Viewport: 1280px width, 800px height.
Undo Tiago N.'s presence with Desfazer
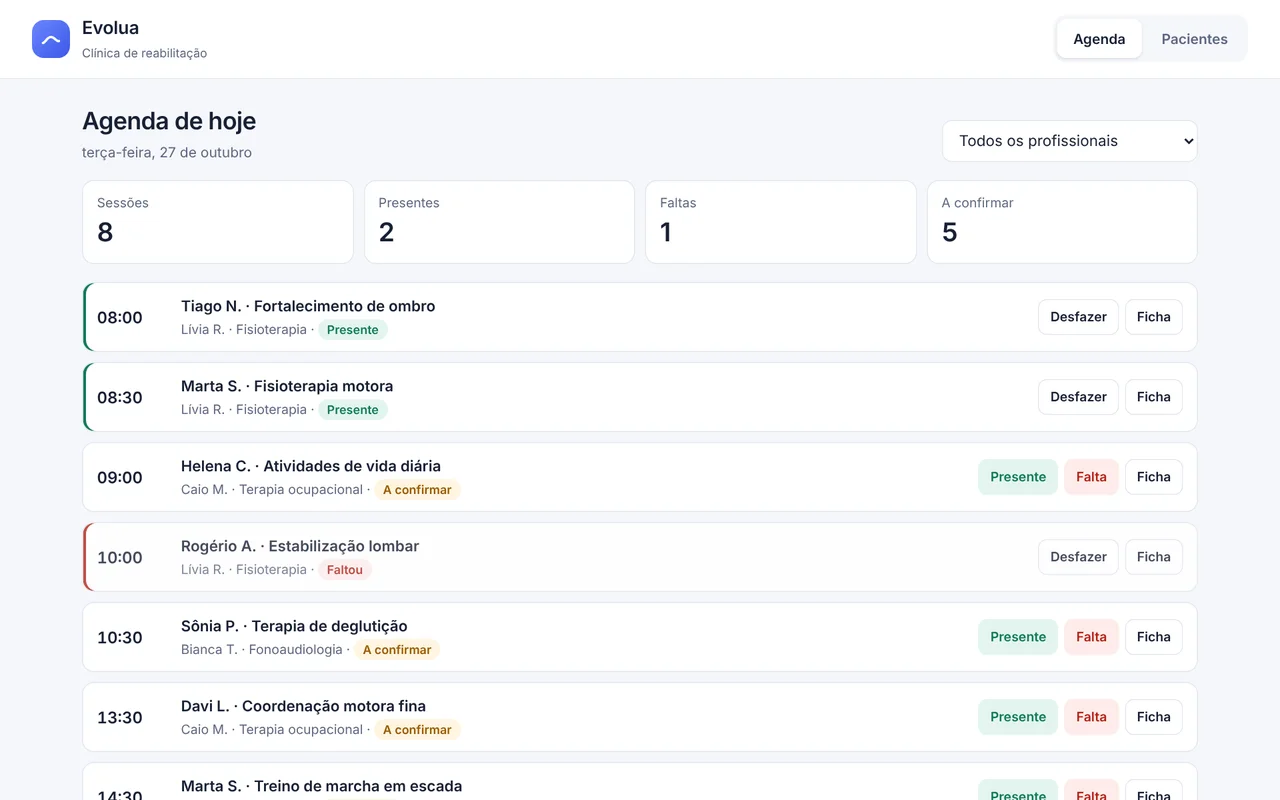point(1078,317)
